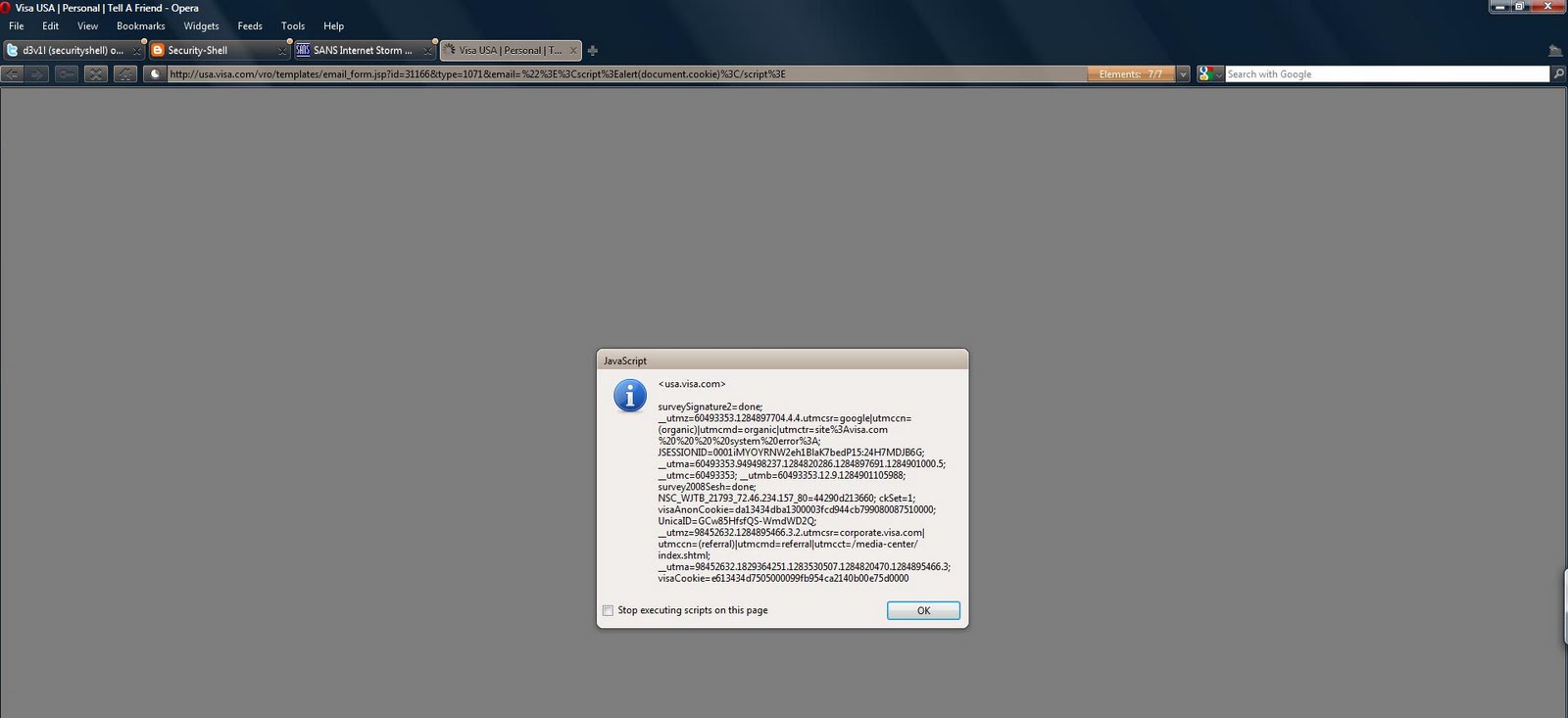The height and width of the screenshot is (718, 1568).
Task: Click OK in the JavaScript dialog
Action: tap(923, 610)
